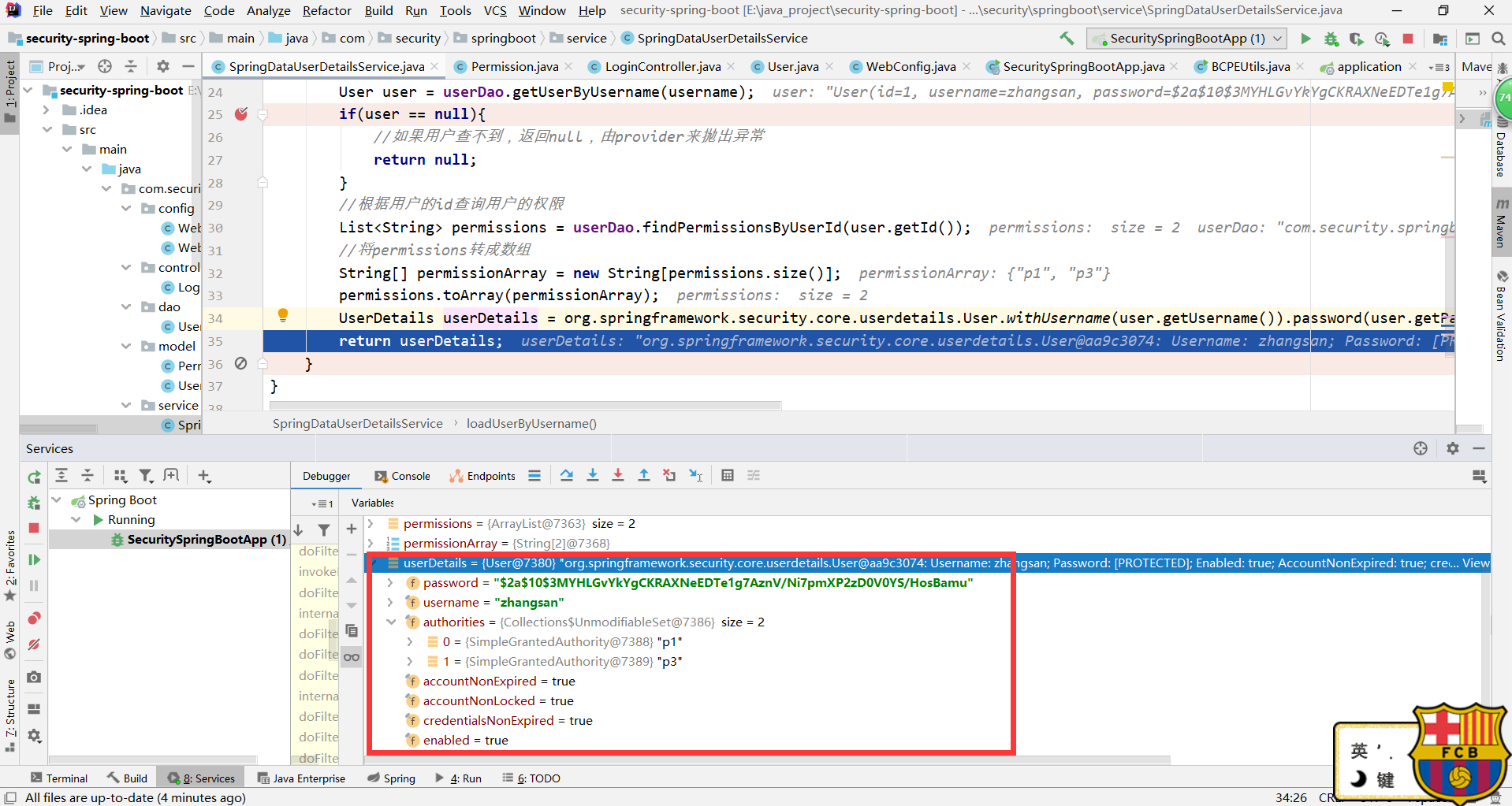1512x806 pixels.
Task: Toggle Group By icon in Services toolbar
Action: [x=120, y=475]
